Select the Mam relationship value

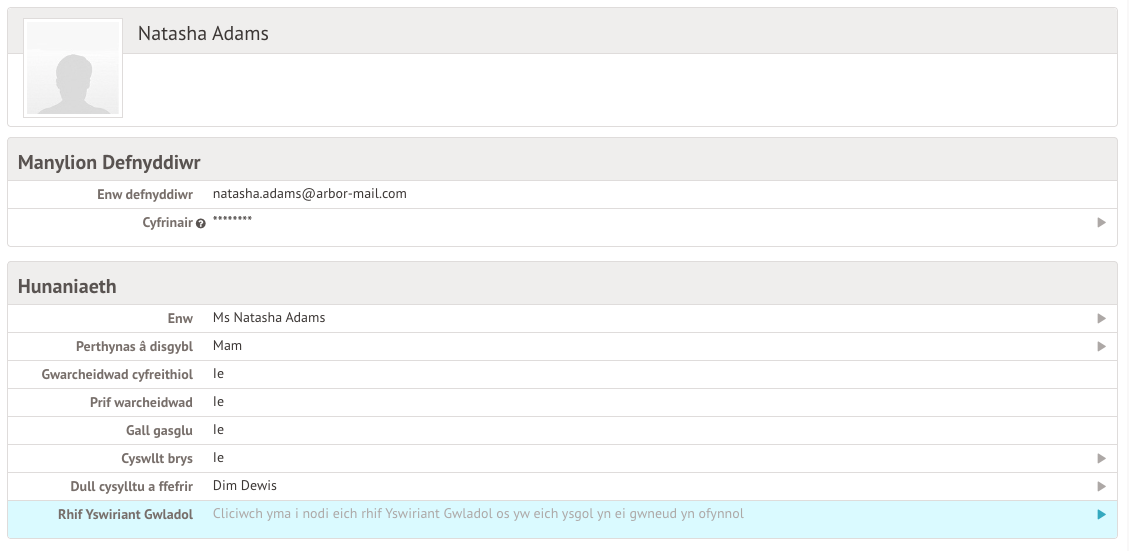227,346
